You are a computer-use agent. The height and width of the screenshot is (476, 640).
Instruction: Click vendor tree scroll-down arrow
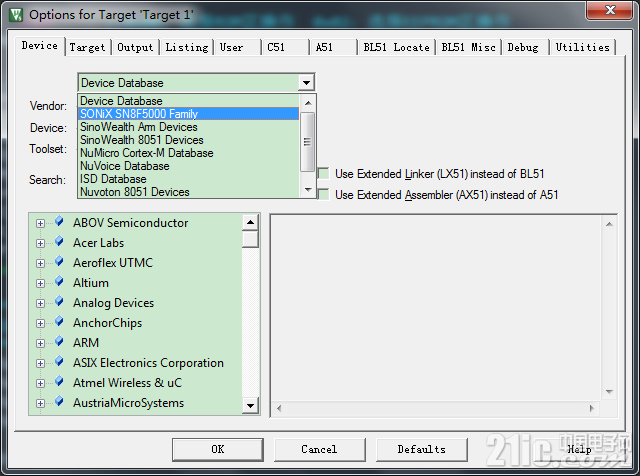click(x=250, y=406)
